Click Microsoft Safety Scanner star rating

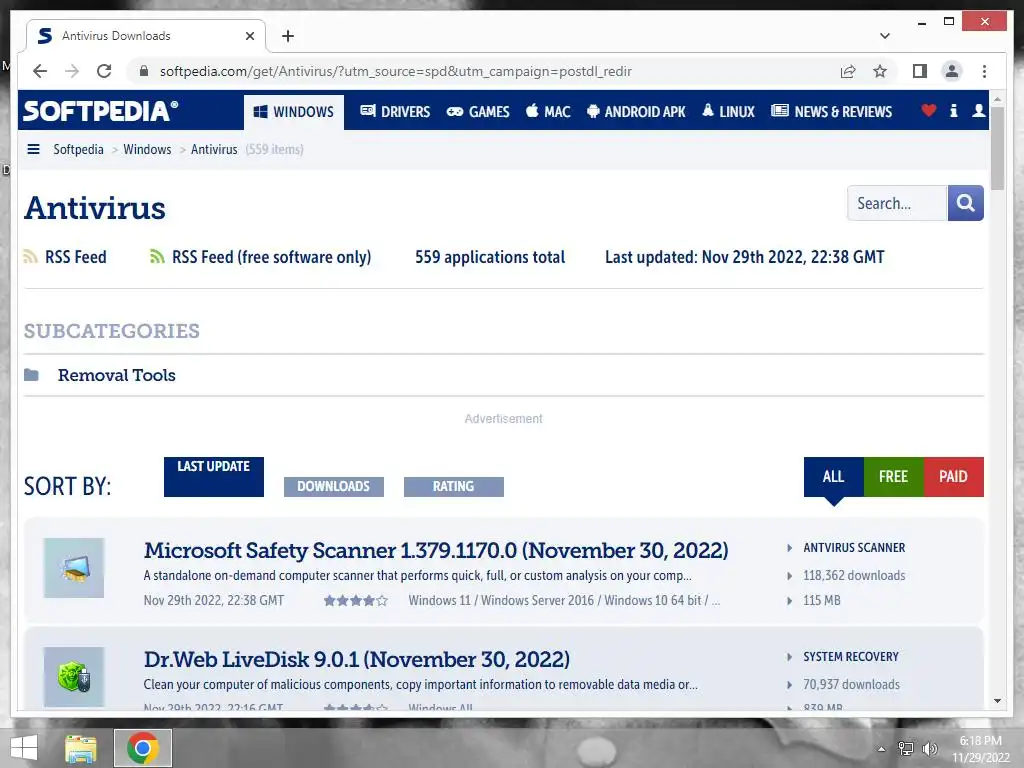[355, 600]
